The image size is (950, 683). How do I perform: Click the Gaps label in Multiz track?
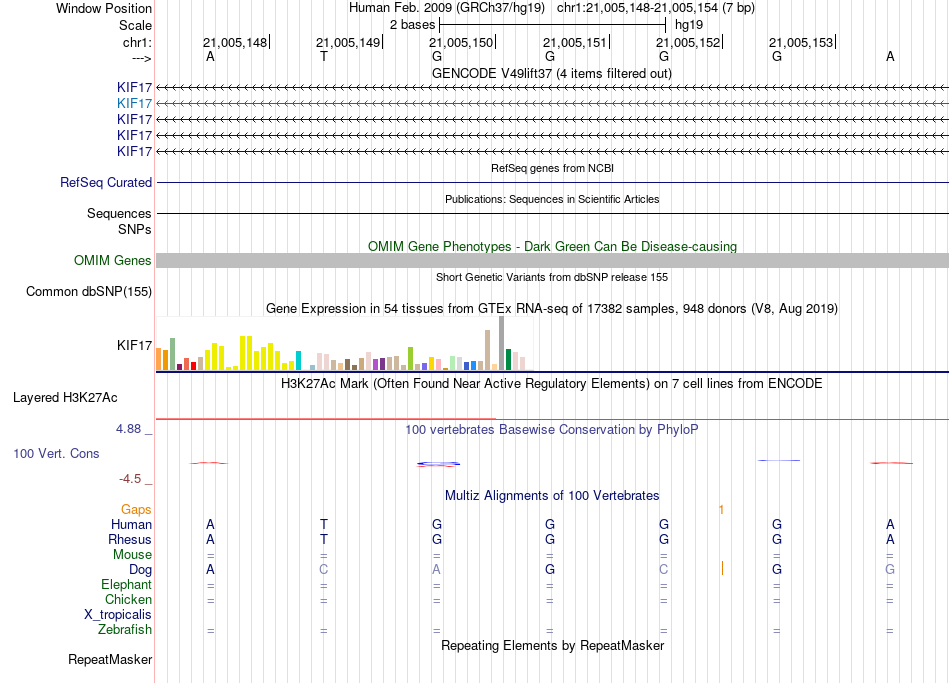click(x=136, y=510)
